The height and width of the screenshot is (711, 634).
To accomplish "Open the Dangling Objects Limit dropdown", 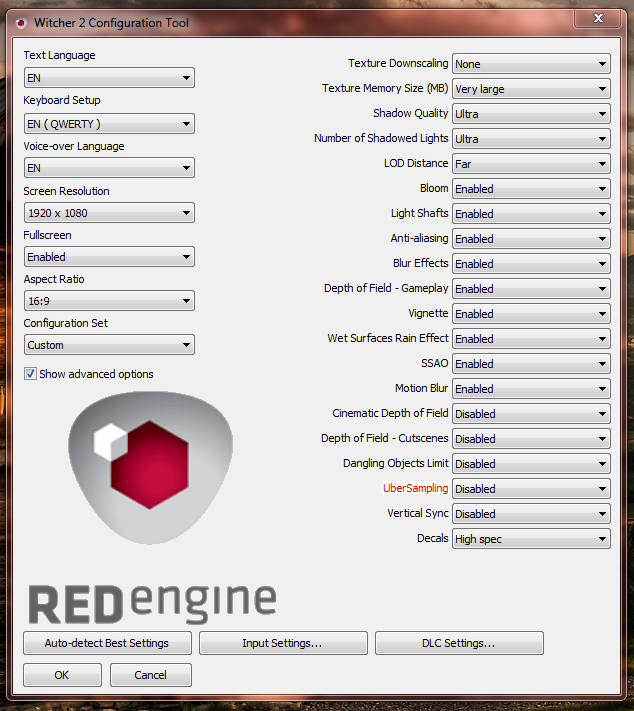I will point(531,463).
